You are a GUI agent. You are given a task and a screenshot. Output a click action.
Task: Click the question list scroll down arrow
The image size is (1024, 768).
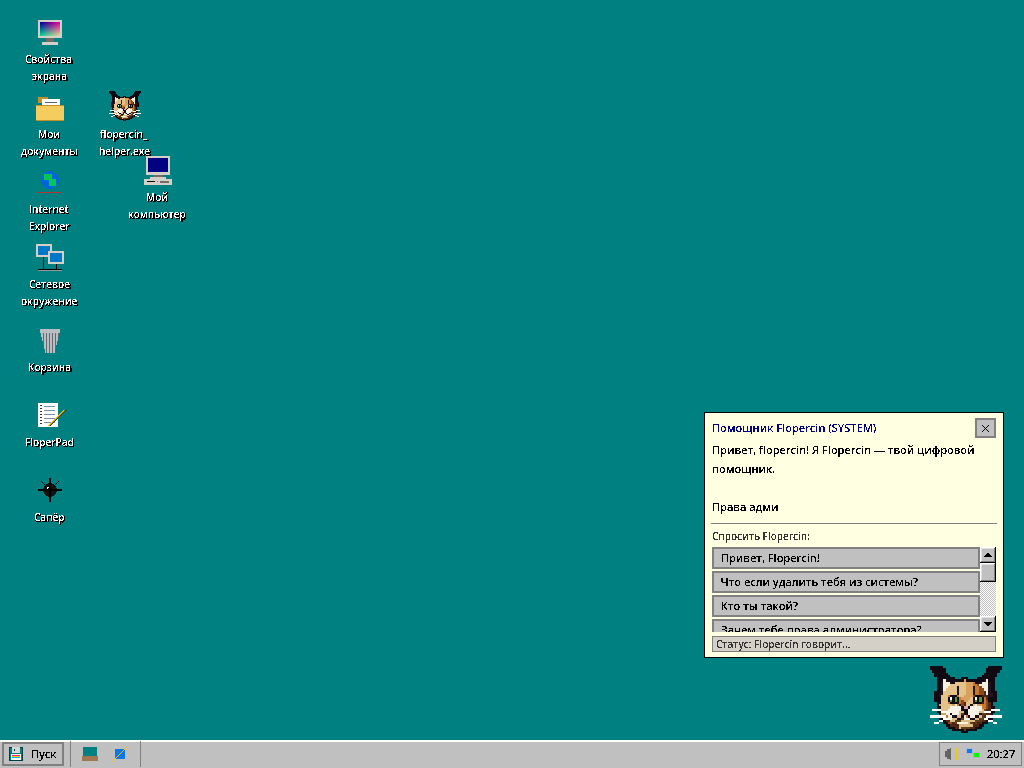[x=988, y=624]
